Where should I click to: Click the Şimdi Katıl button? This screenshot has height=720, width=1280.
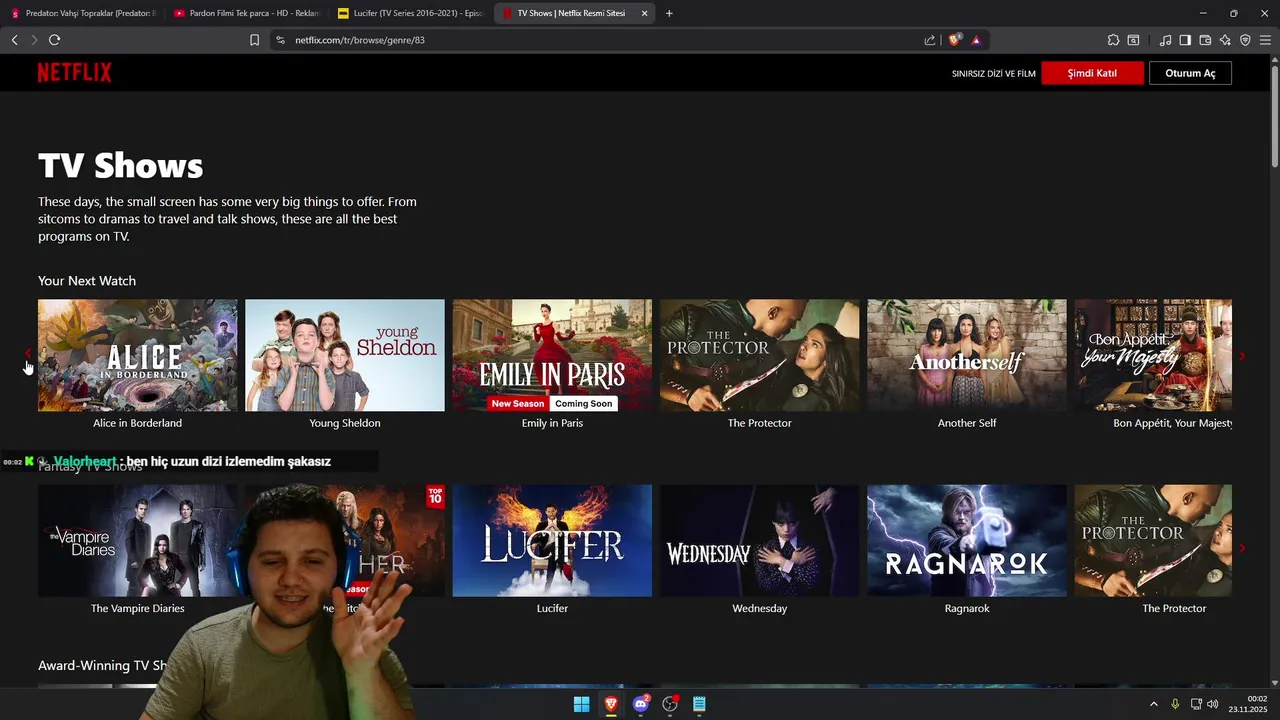click(x=1092, y=73)
